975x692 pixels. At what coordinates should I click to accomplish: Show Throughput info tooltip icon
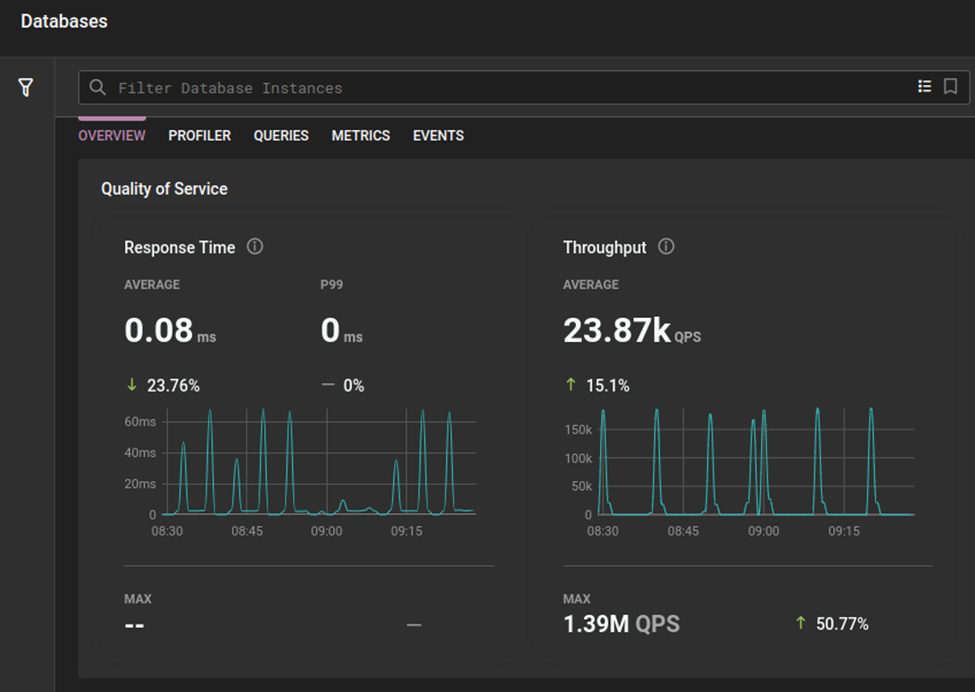pos(666,246)
